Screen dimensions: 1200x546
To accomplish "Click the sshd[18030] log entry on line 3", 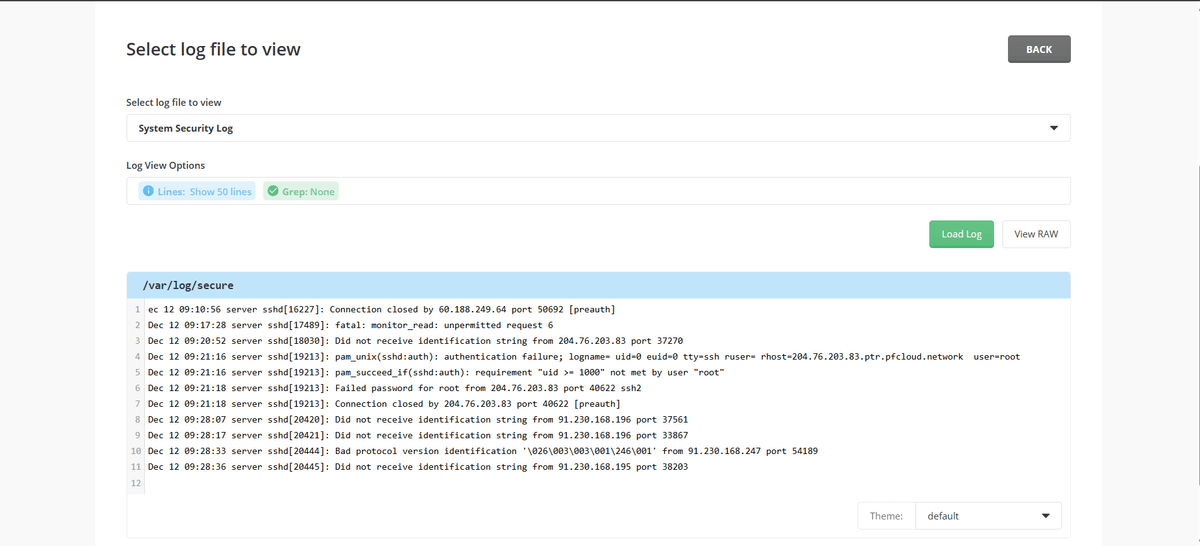I will (415, 341).
